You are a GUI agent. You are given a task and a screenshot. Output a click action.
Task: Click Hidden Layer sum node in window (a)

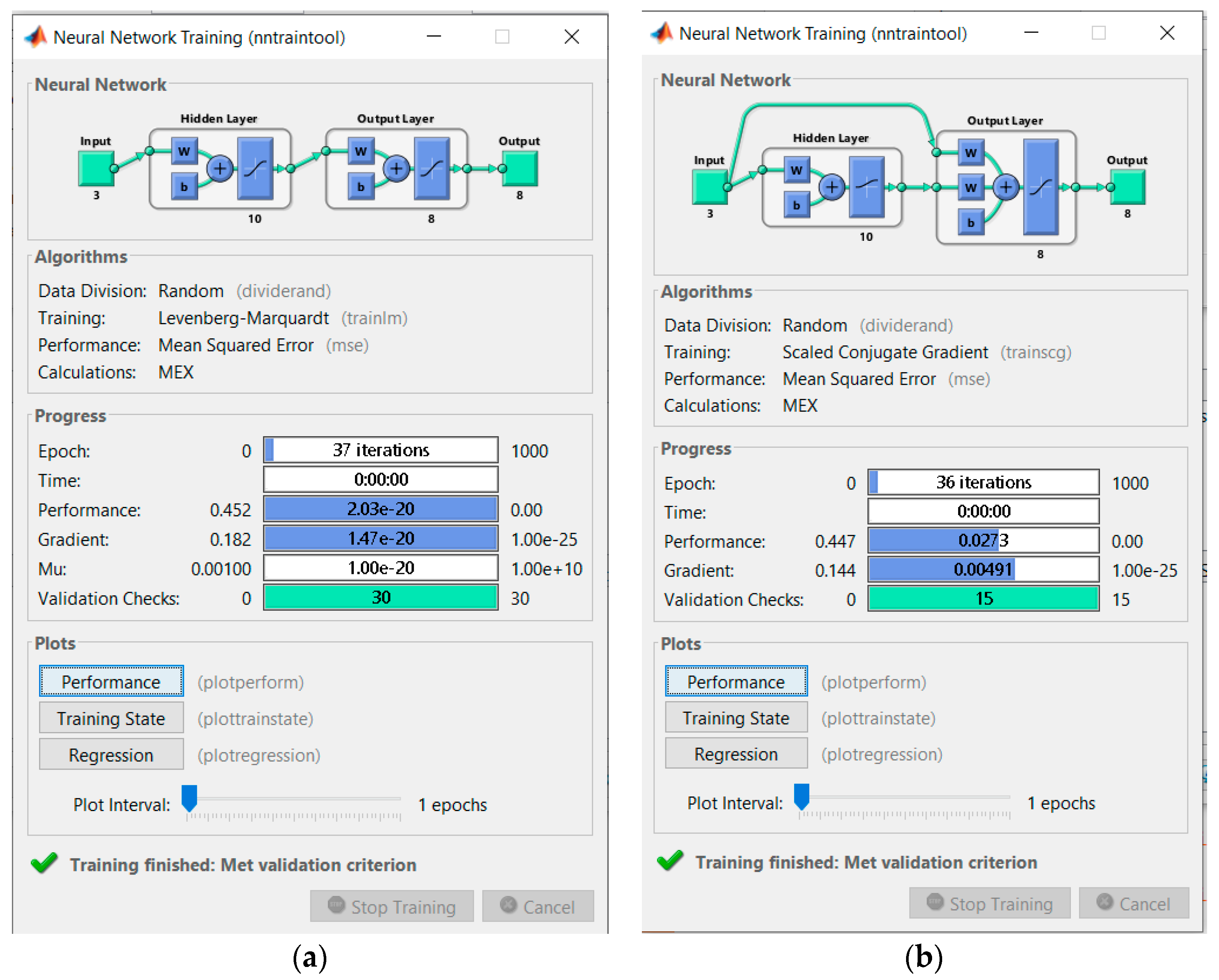(220, 169)
